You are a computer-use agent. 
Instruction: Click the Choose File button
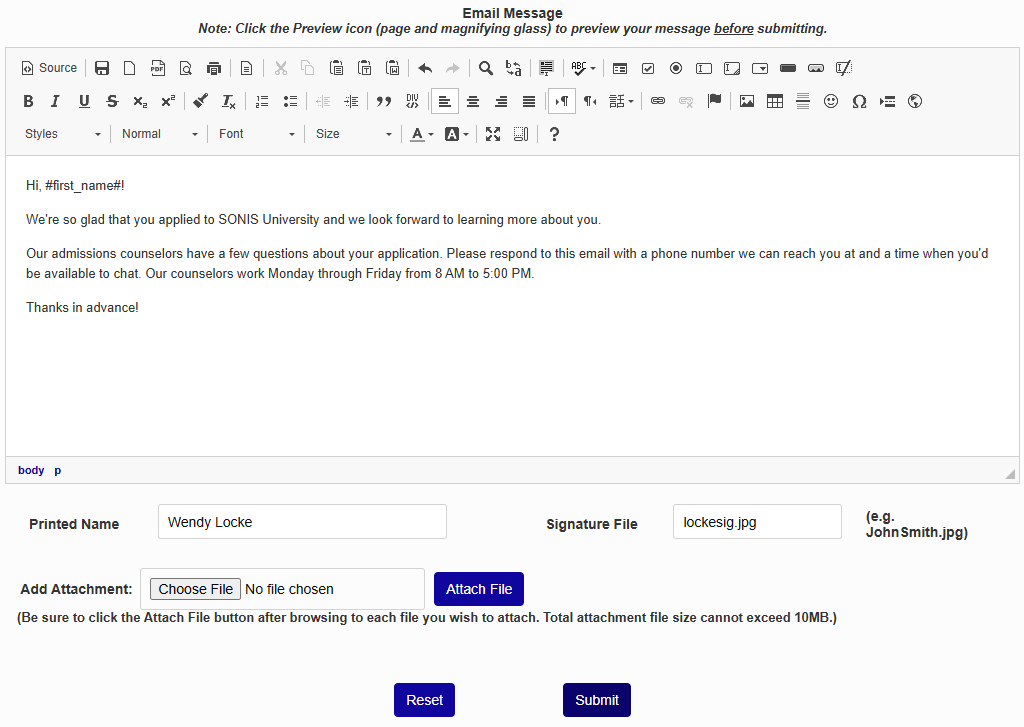point(195,589)
